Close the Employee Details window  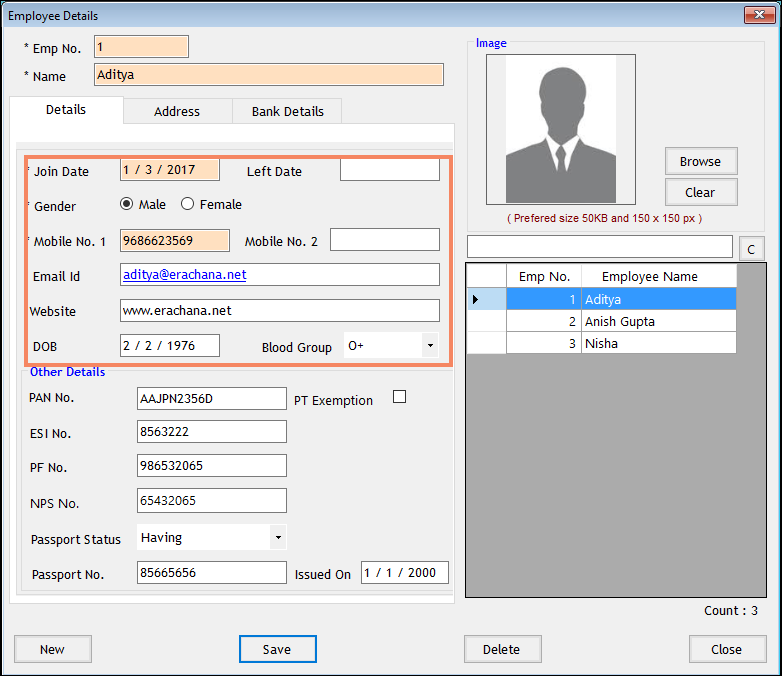coord(759,15)
